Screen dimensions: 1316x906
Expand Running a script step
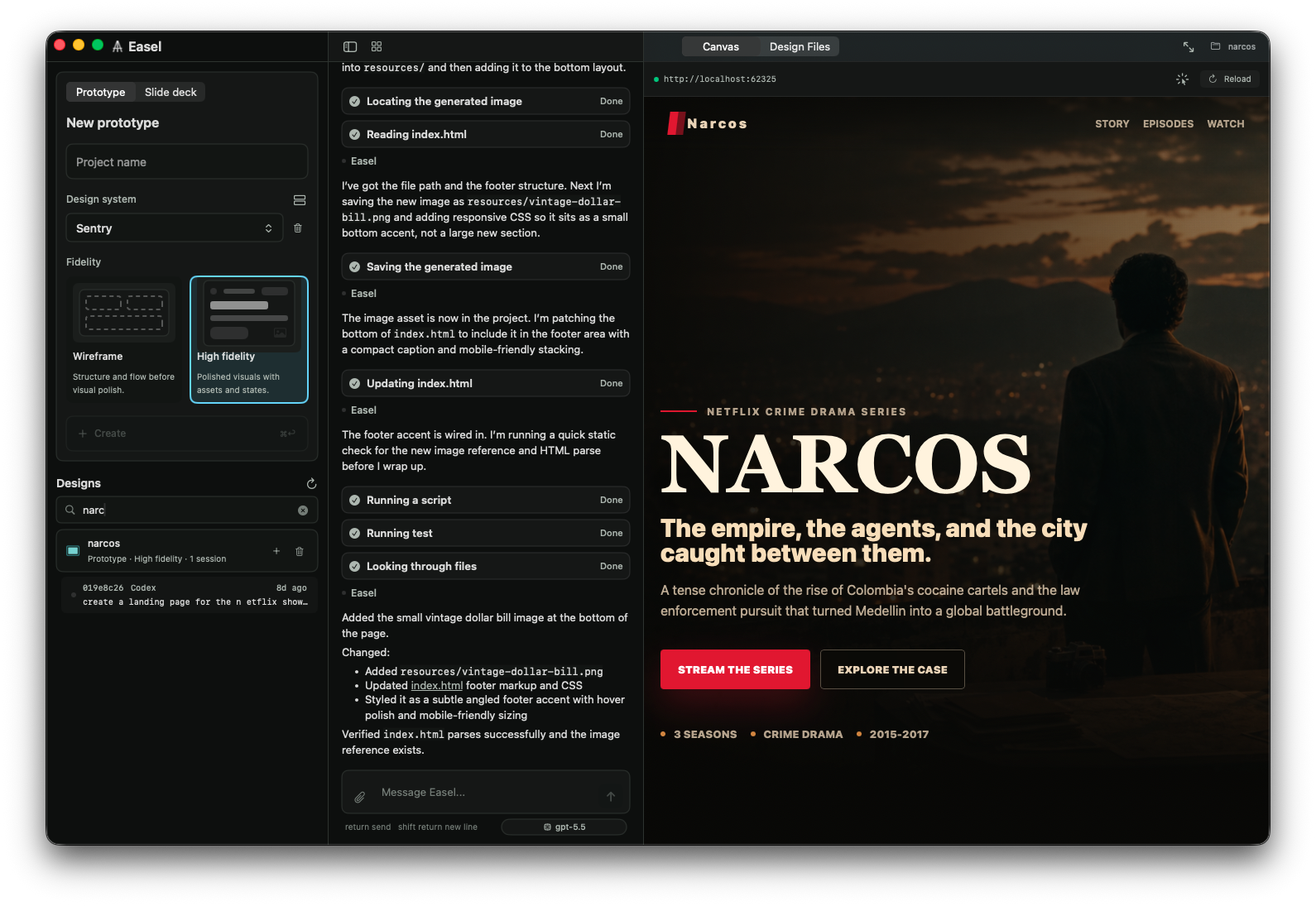tap(486, 501)
